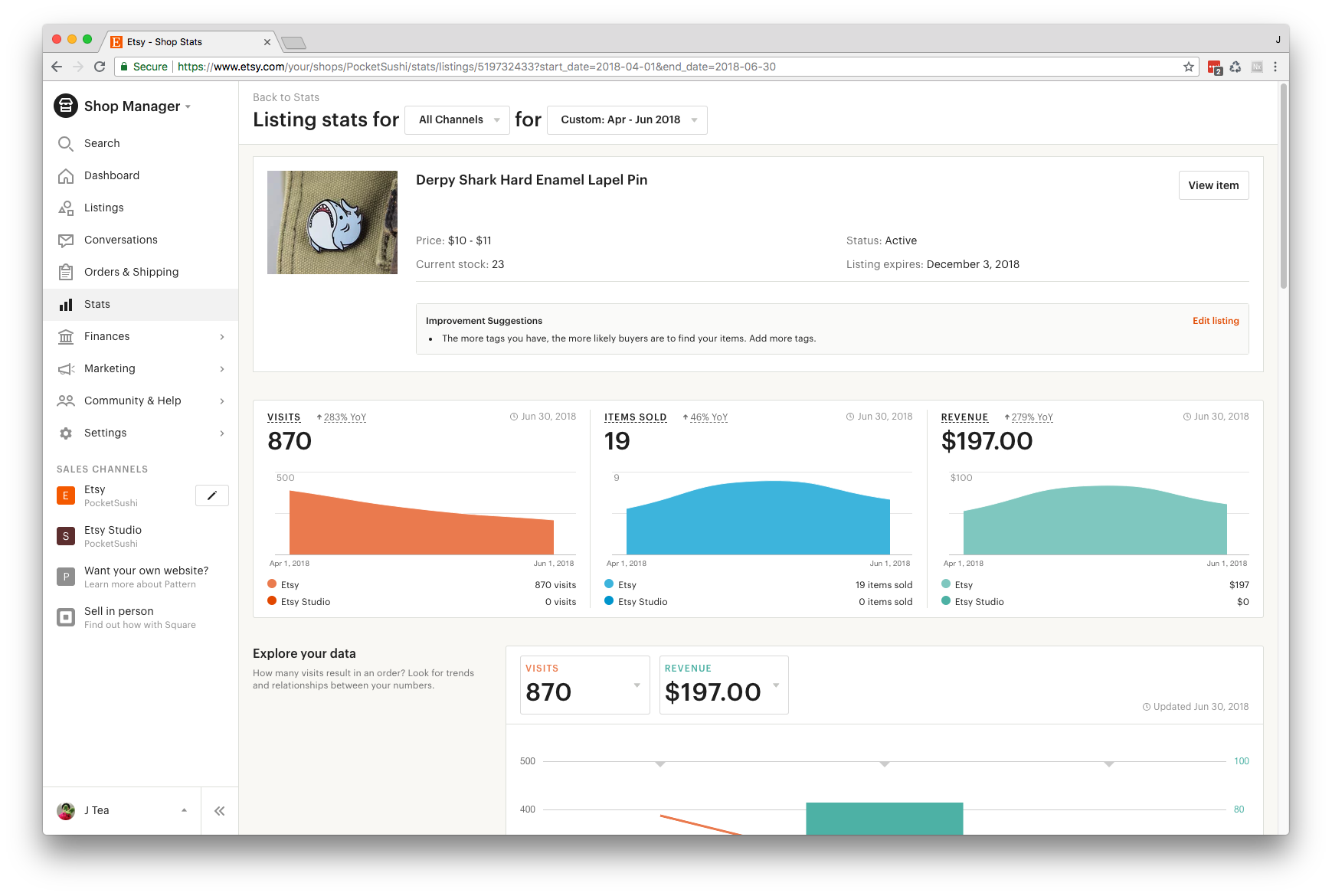Click the Square sell in person icon
Screen dimensions: 1332x896
pyautogui.click(x=66, y=617)
